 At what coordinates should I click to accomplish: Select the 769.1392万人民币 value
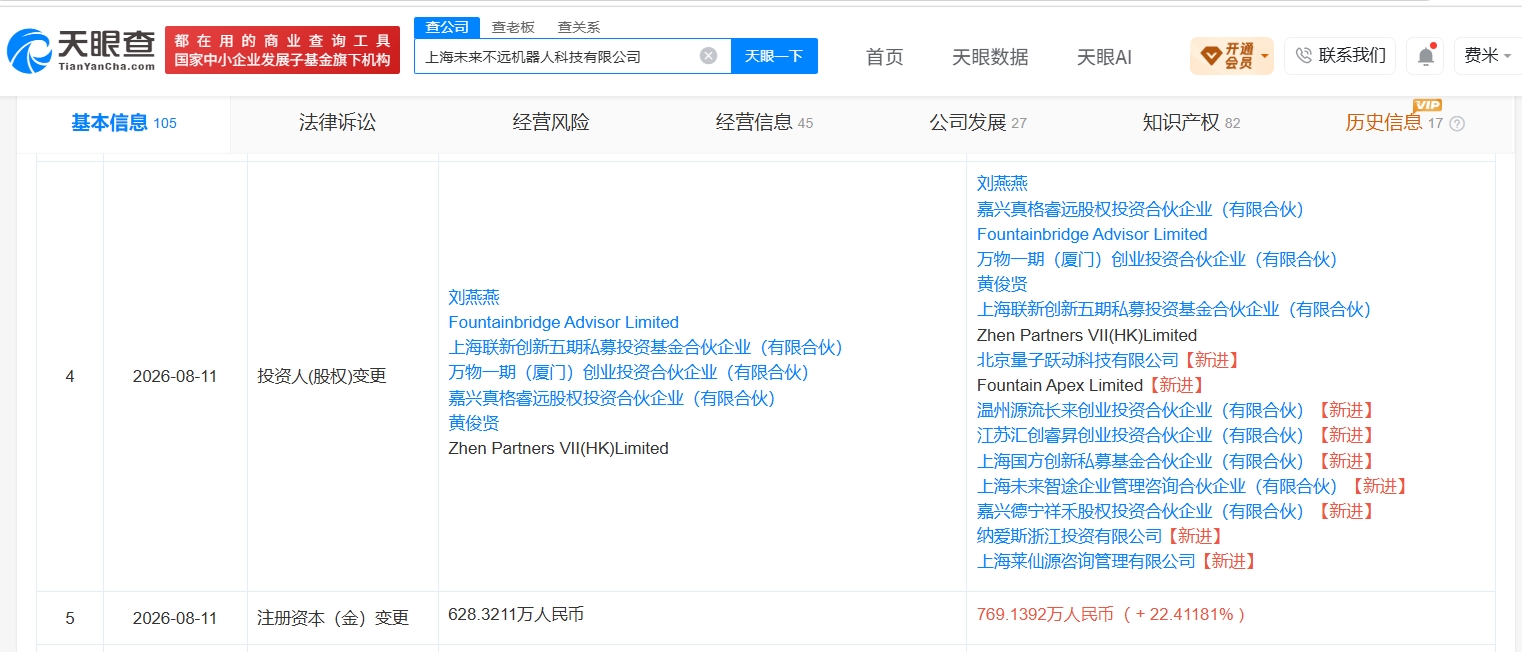click(x=1045, y=614)
